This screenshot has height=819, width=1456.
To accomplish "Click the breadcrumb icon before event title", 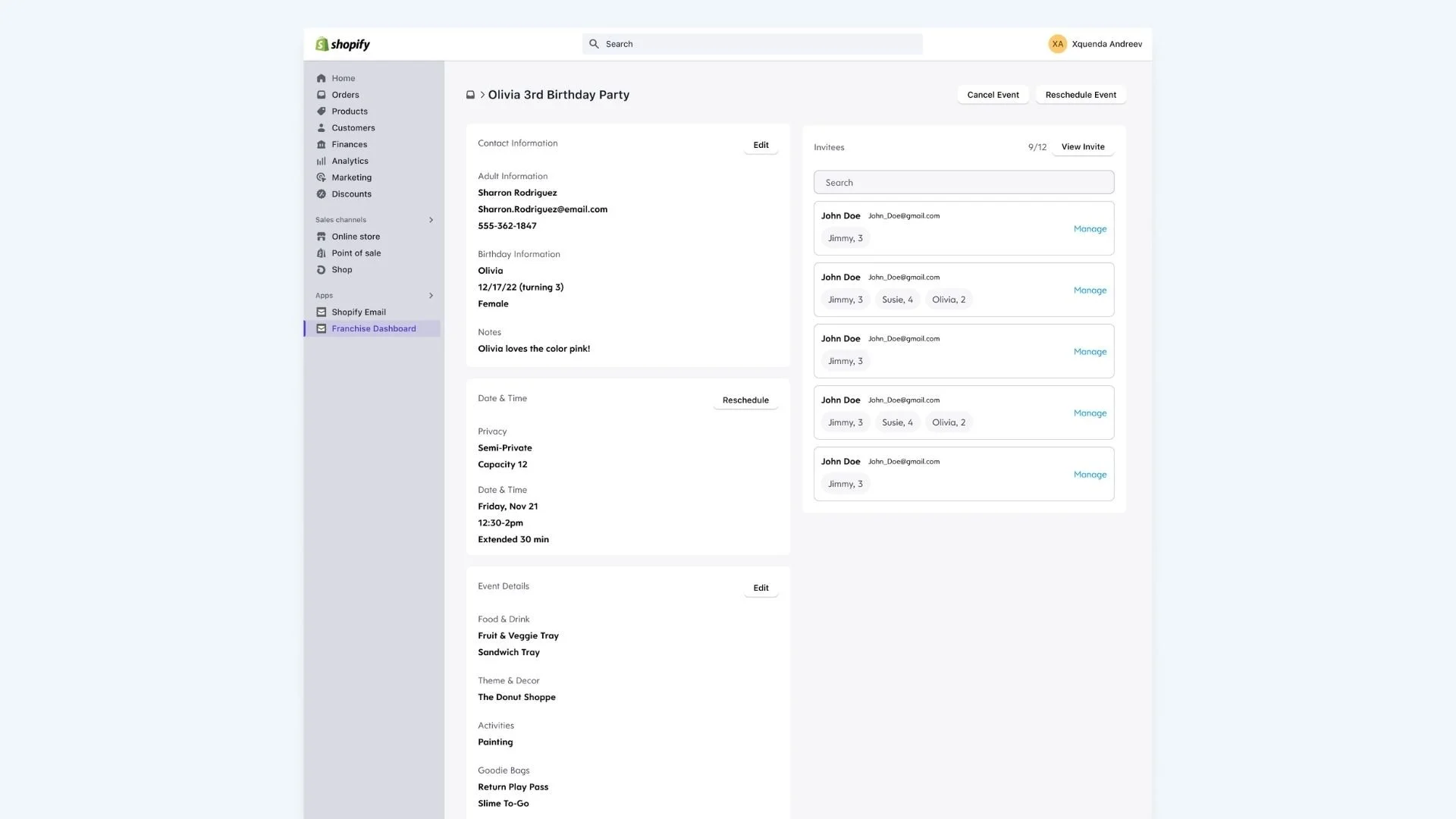I will click(470, 95).
